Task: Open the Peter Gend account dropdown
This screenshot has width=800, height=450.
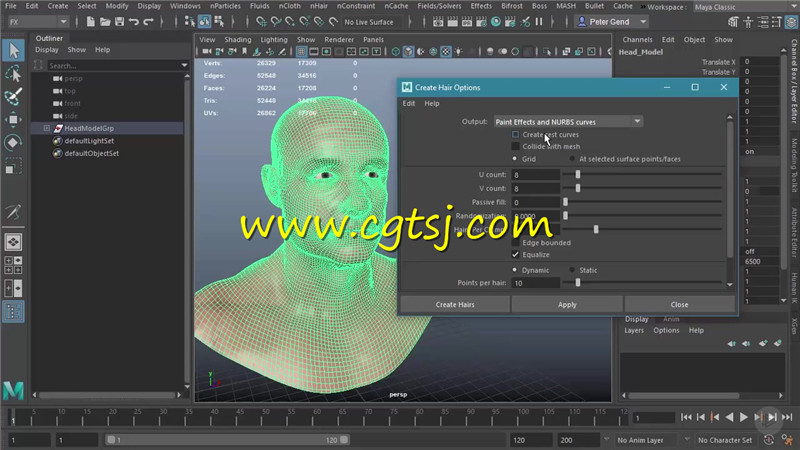Action: (x=611, y=22)
